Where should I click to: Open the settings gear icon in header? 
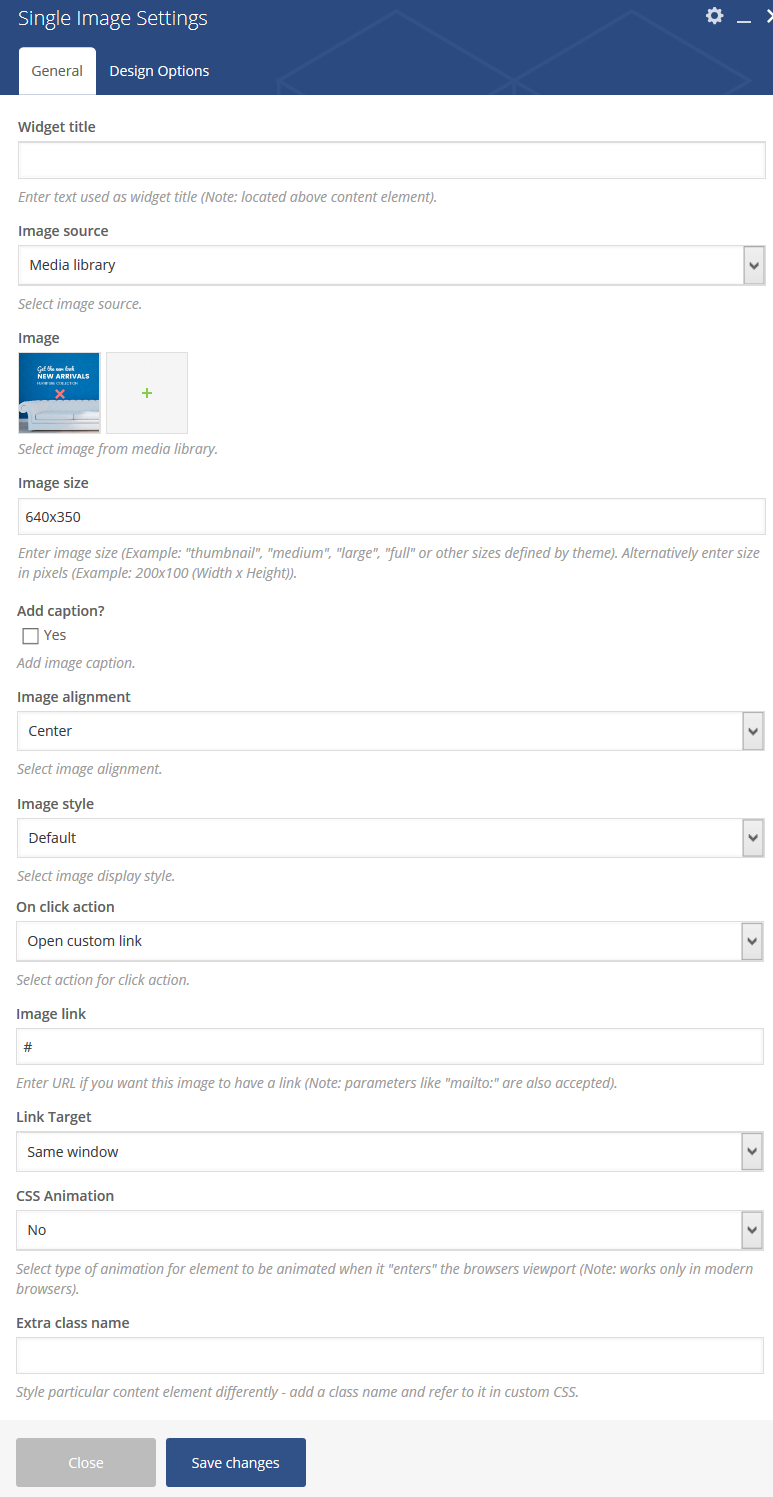(714, 16)
